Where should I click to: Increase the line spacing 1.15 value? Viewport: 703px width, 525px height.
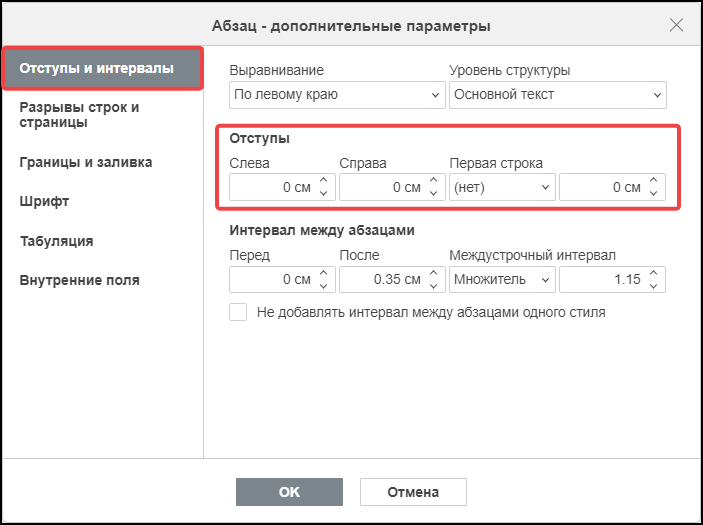[654, 273]
